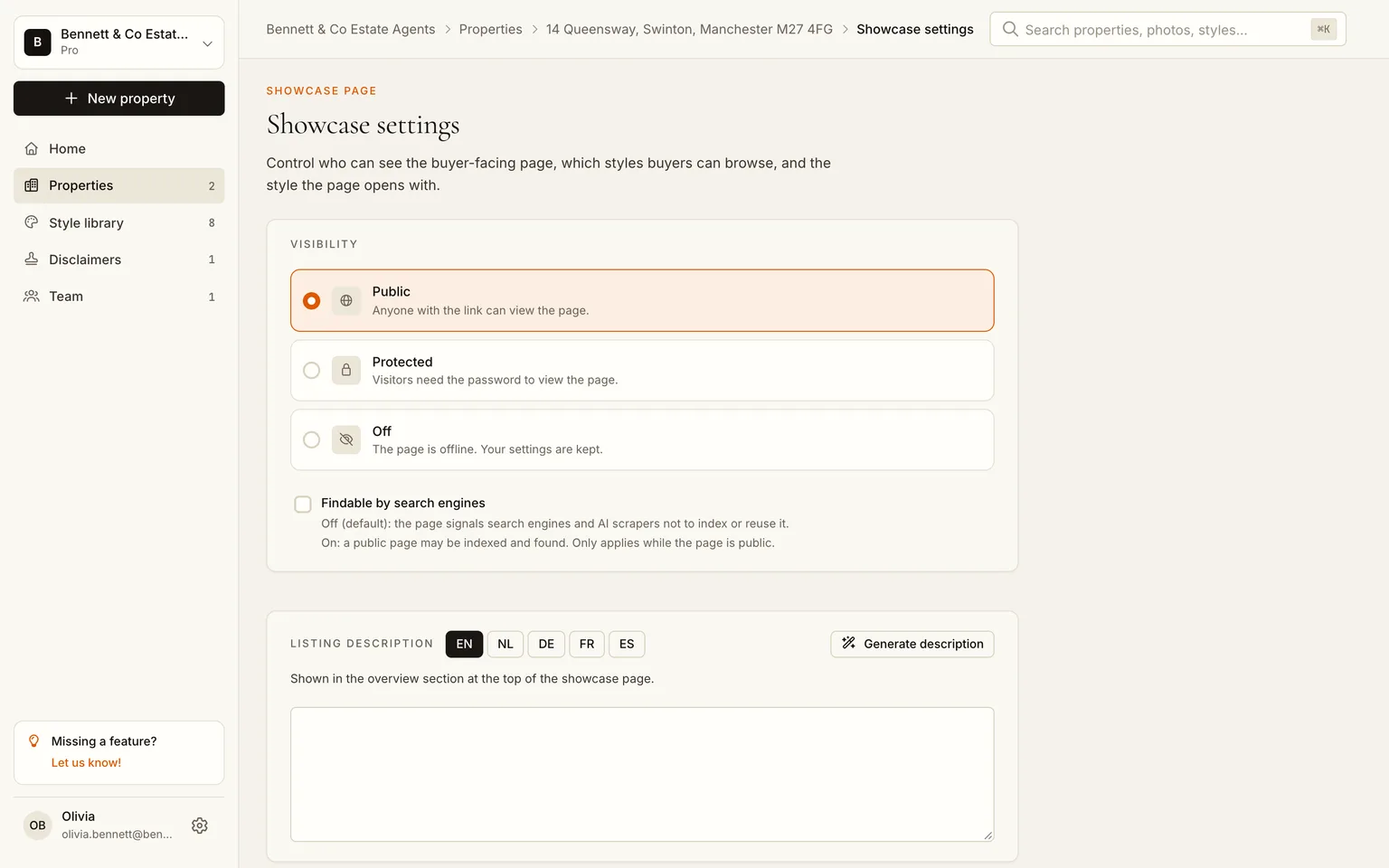Image resolution: width=1389 pixels, height=868 pixels.
Task: Click the 'Anyone with the link can view' text
Action: point(480,310)
